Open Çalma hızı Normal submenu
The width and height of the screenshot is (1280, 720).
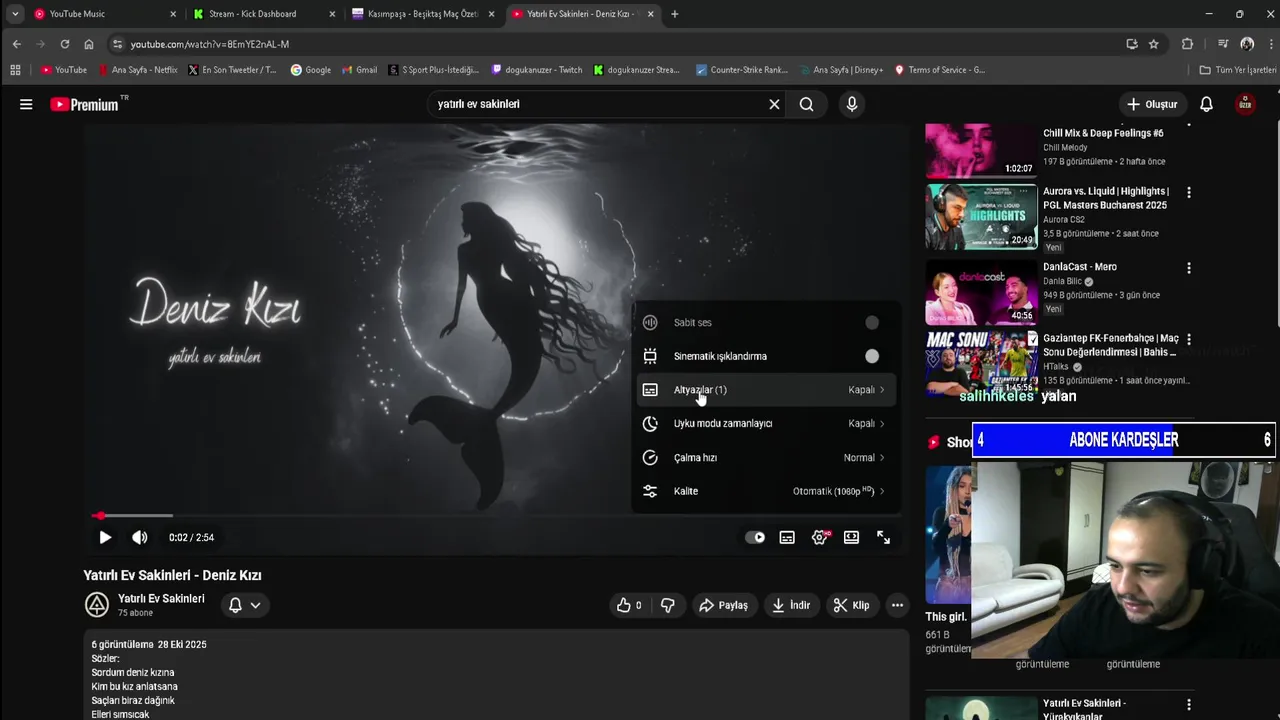coord(766,458)
